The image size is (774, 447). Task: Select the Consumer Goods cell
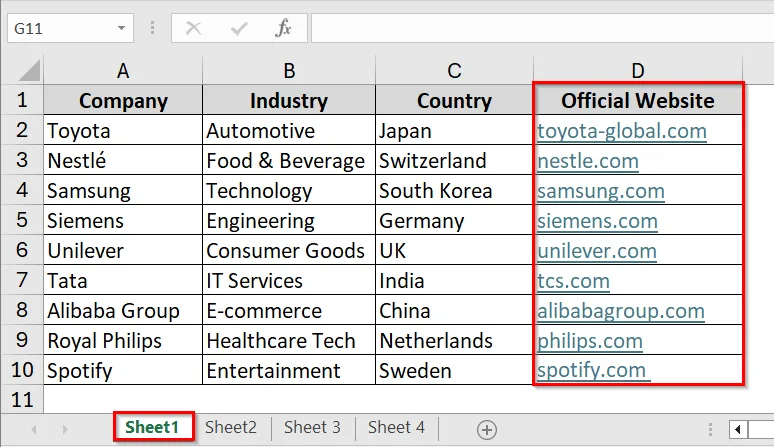pos(289,250)
